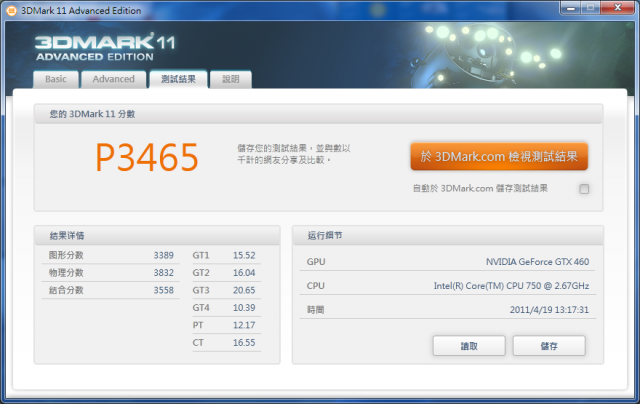Click the GT1 result 15.52
The image size is (640, 404).
coord(244,255)
